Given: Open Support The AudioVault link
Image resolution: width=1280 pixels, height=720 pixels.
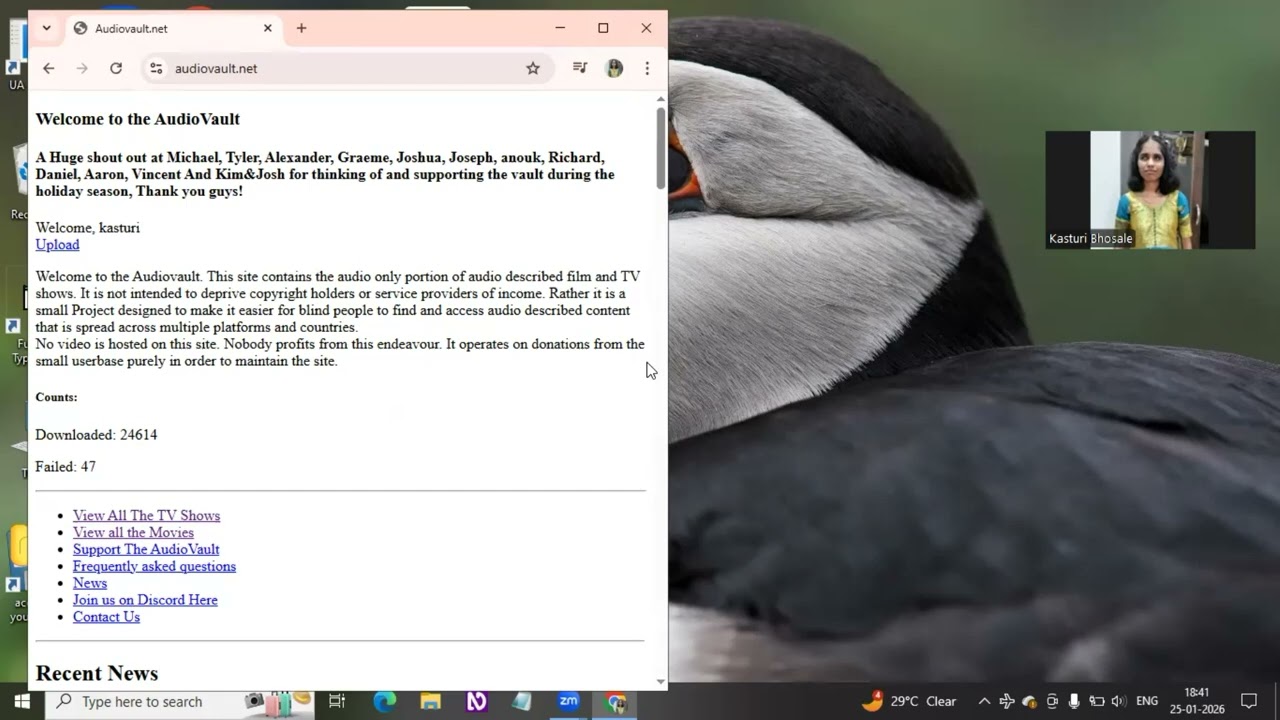Looking at the screenshot, I should [x=146, y=549].
